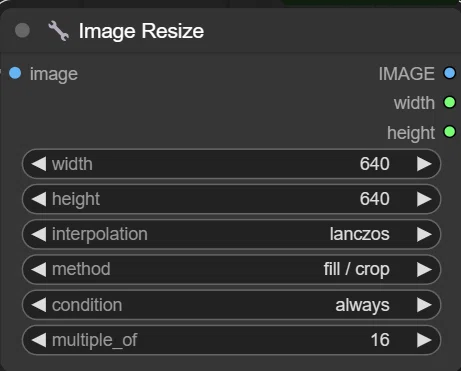
Task: Select previous interpolation option via left arrow
Action: (39, 234)
